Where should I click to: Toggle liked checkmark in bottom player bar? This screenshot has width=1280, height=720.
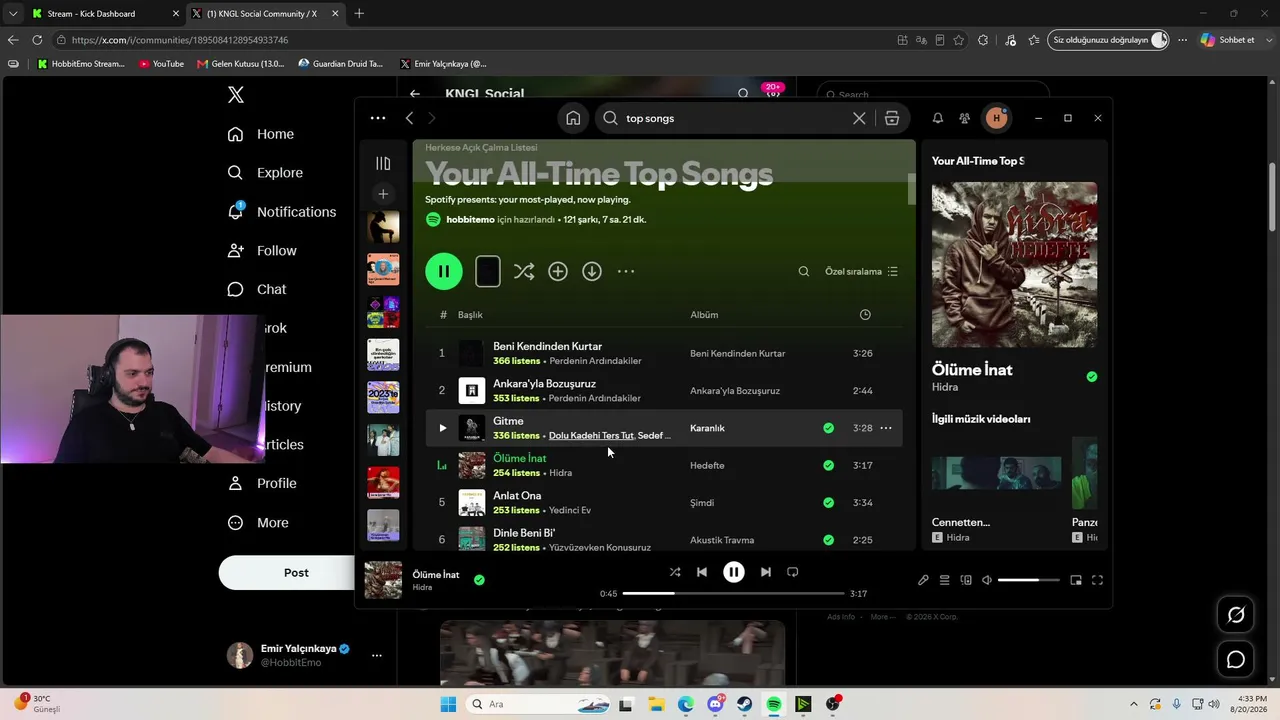[479, 580]
